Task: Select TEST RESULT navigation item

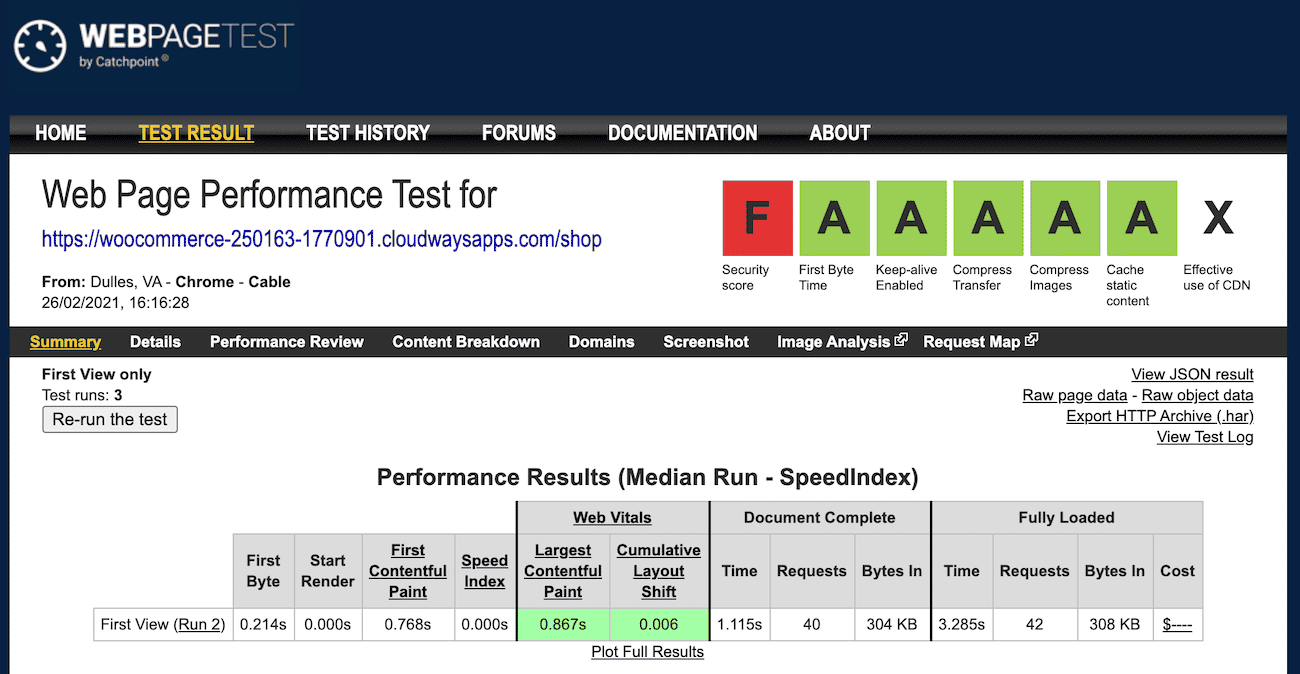Action: point(196,133)
